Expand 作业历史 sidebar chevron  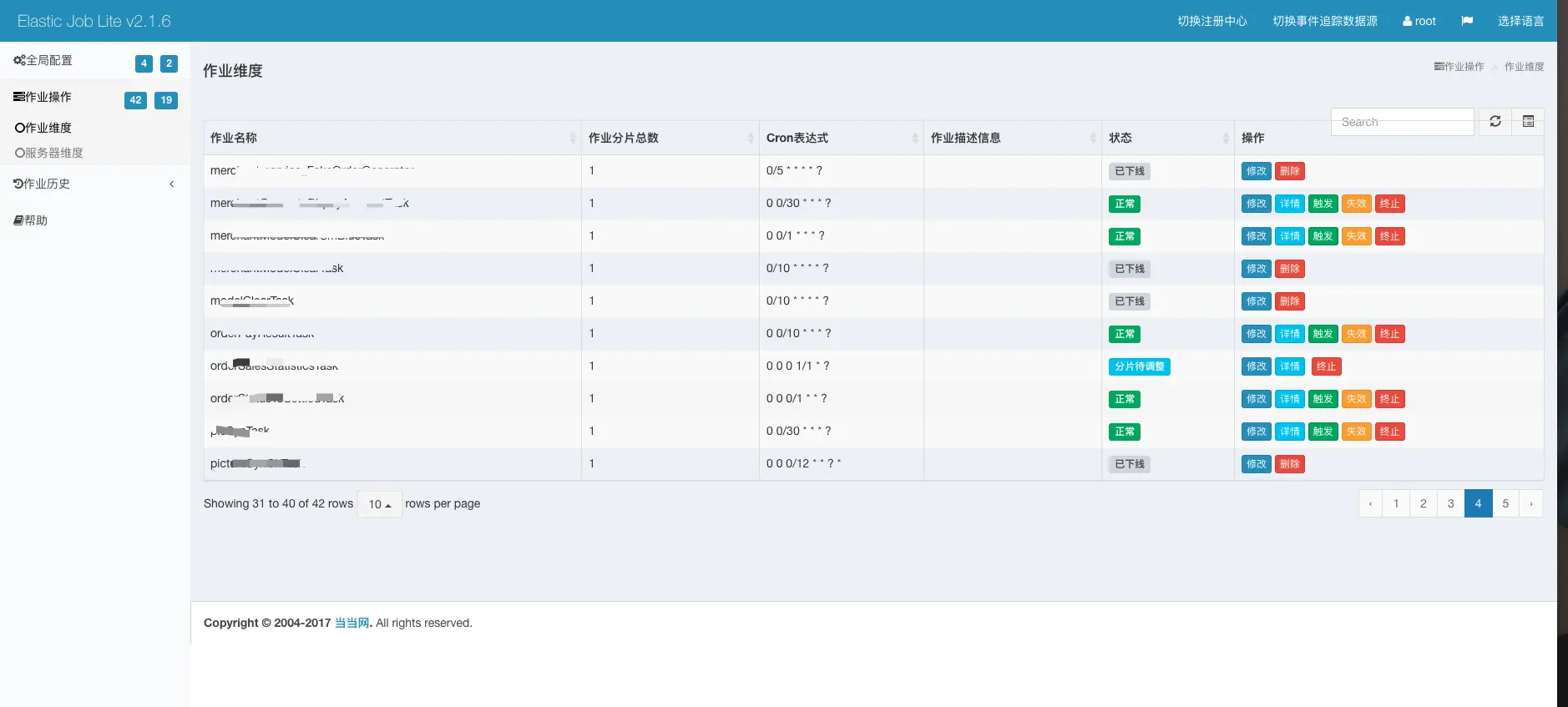pos(171,184)
